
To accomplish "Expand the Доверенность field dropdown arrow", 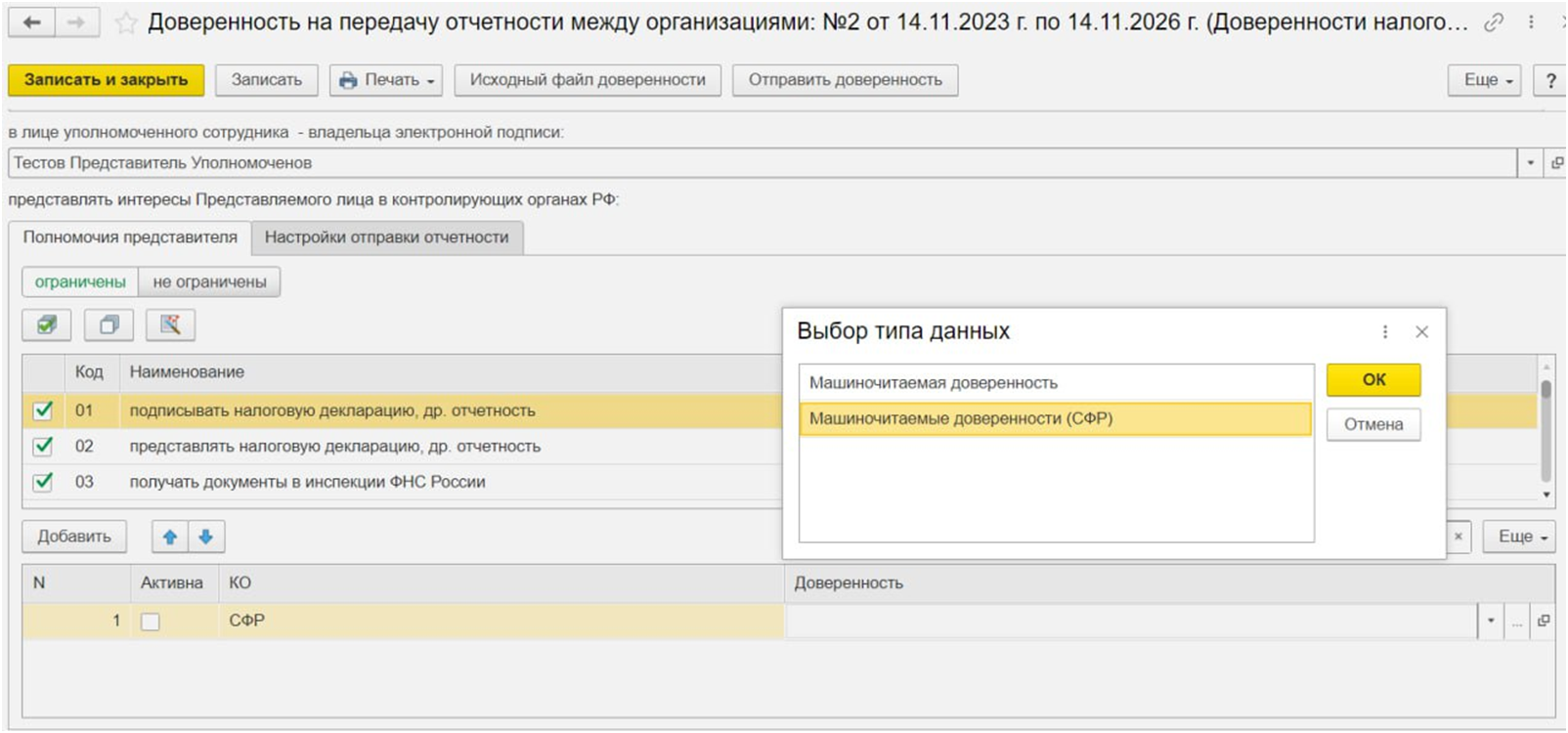I will coord(1490,621).
